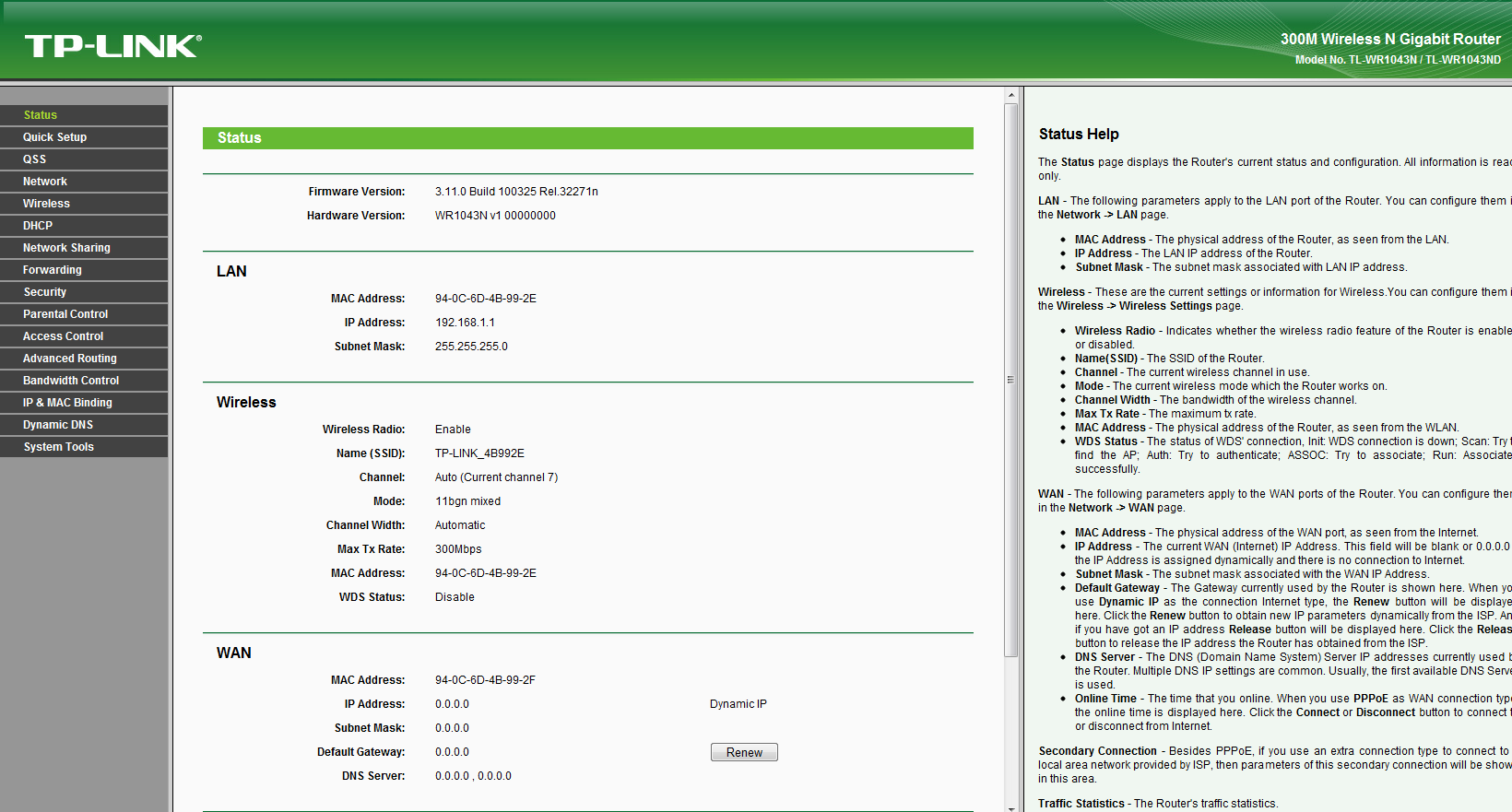Open Network Sharing settings
This screenshot has height=812, width=1512.
(x=84, y=248)
